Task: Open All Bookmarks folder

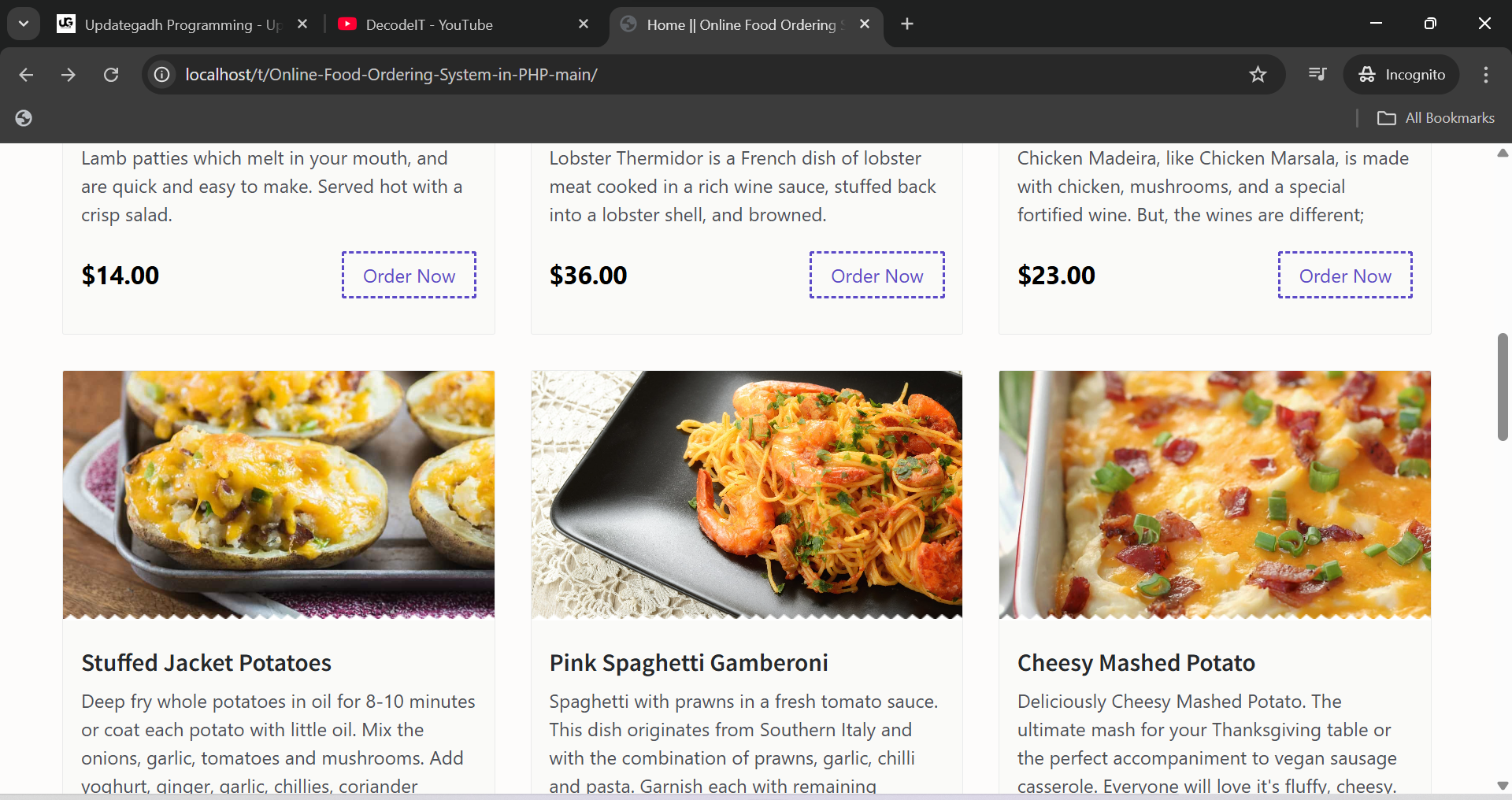Action: (x=1436, y=118)
